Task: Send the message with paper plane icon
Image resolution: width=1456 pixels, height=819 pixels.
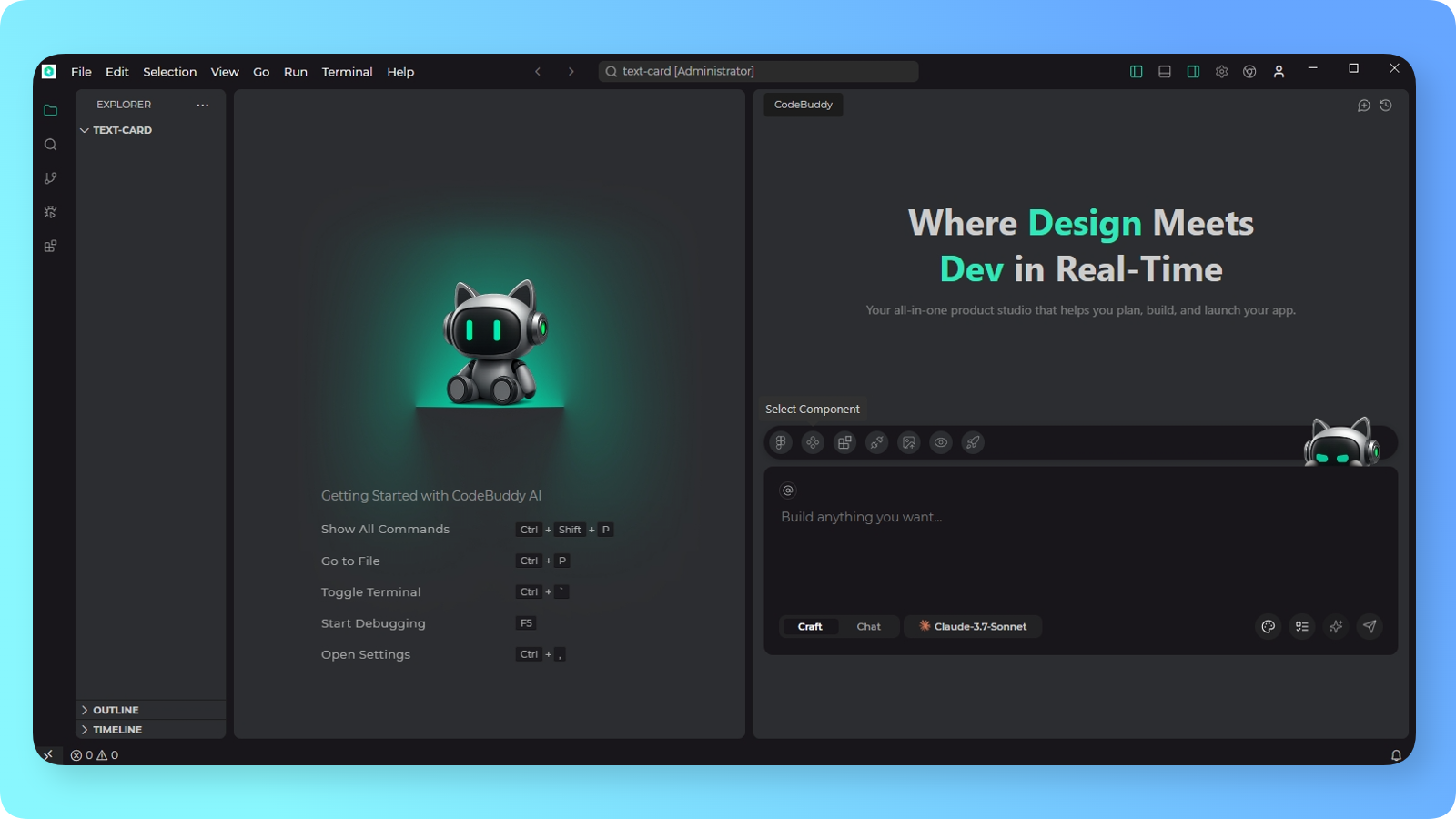Action: pos(1370,626)
